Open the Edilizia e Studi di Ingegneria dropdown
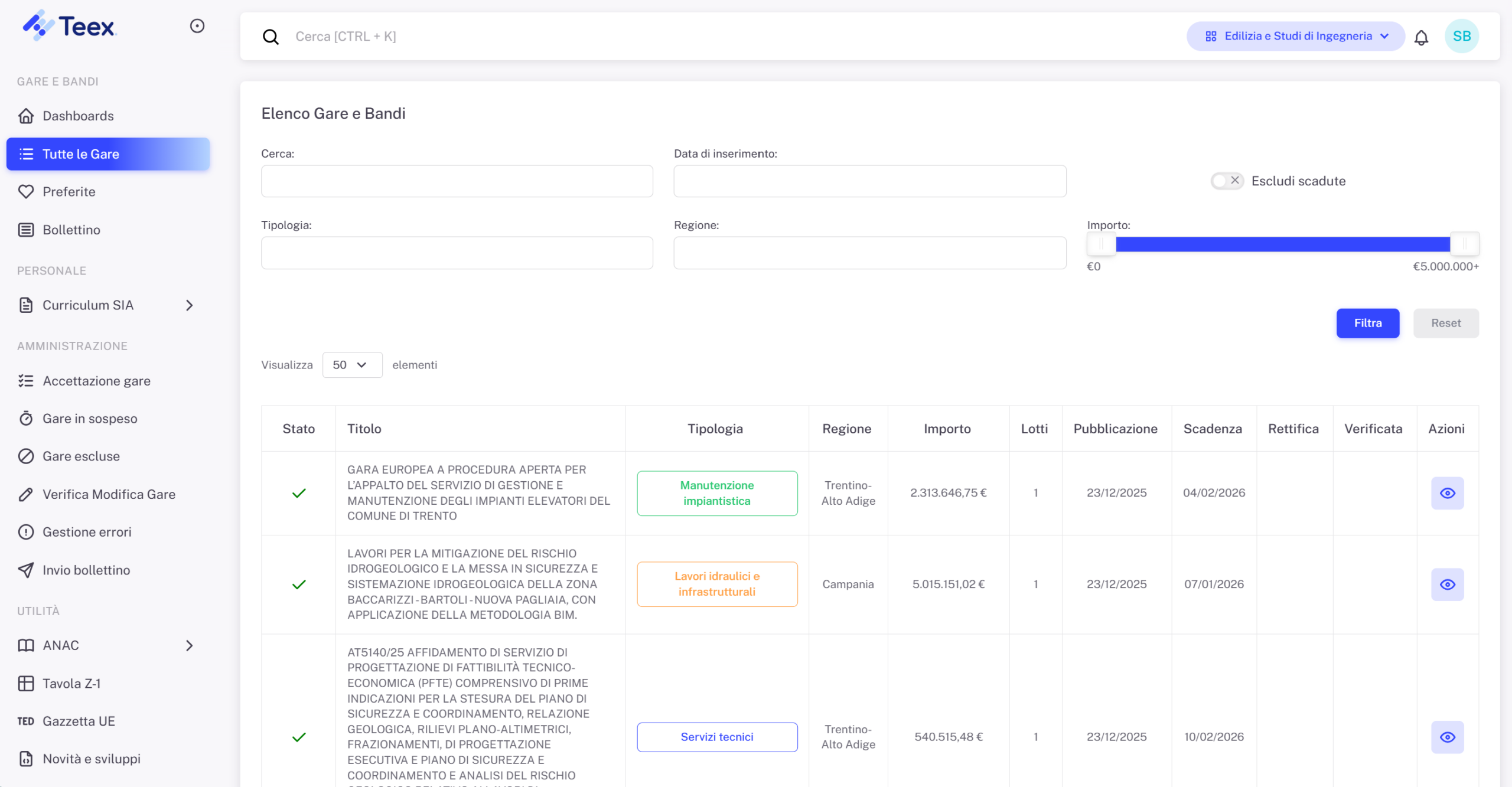This screenshot has height=787, width=1512. 1296,37
